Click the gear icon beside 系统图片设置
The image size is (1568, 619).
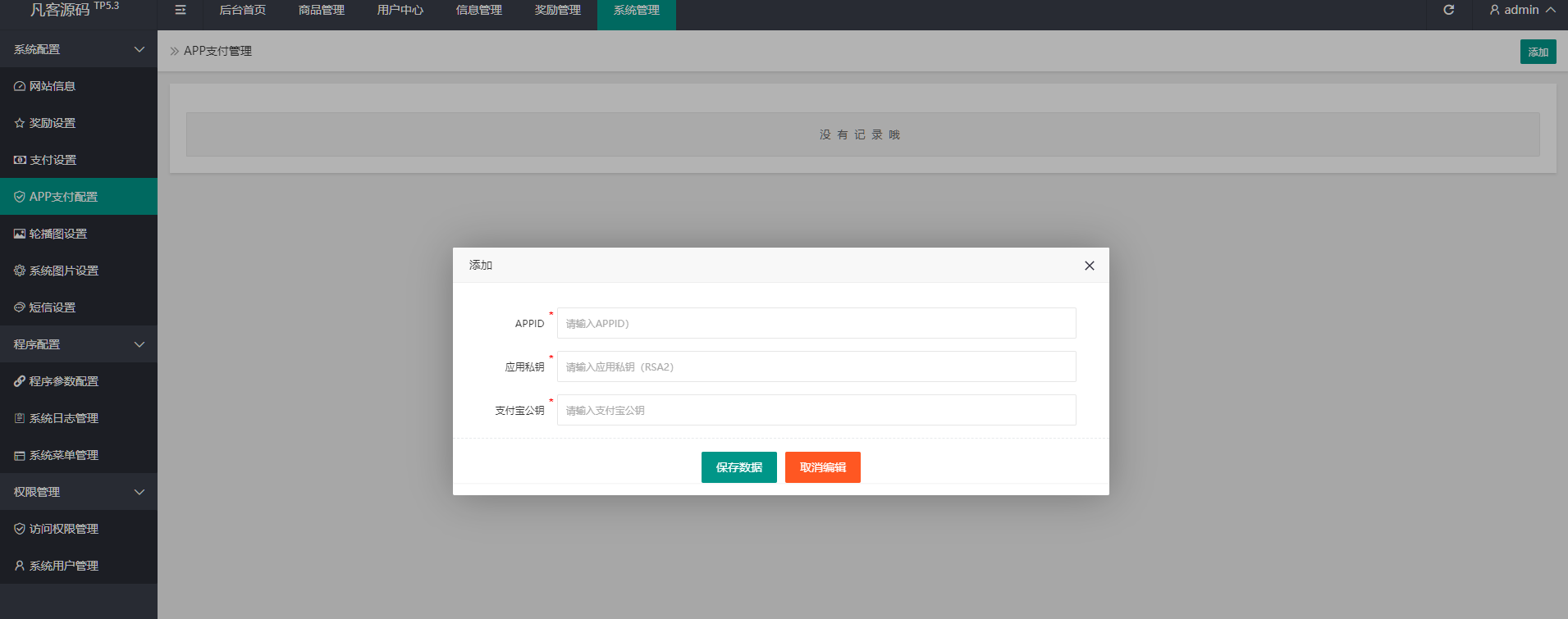[x=20, y=271]
